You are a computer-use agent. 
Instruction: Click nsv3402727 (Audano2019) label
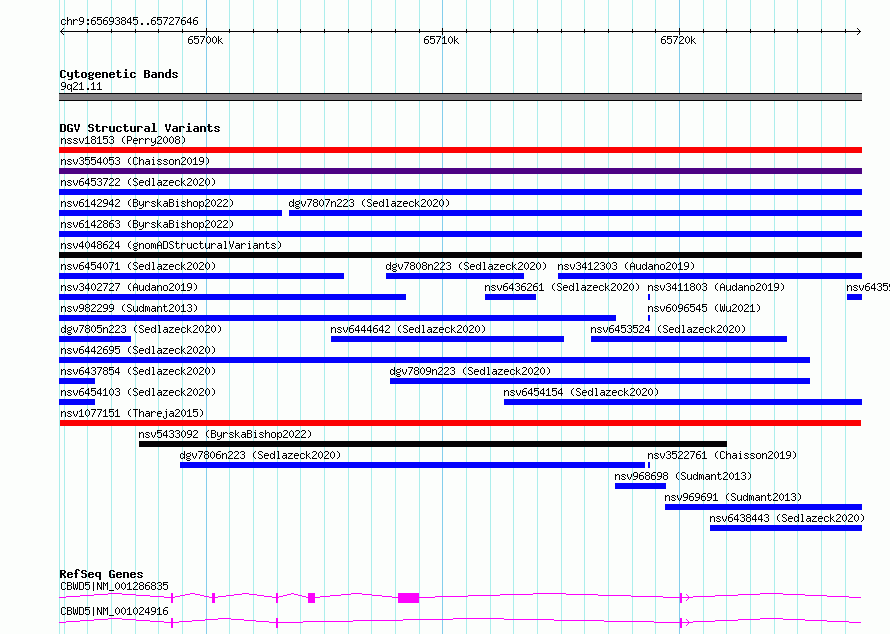coord(129,287)
